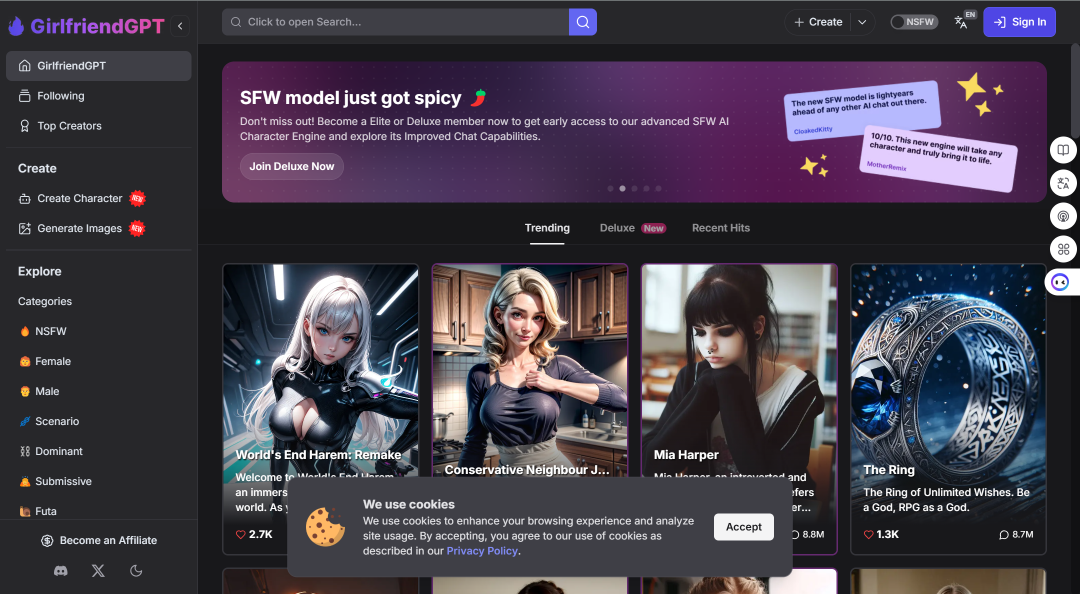Viewport: 1080px width, 594px height.
Task: Open Create Character
Action: click(98, 198)
